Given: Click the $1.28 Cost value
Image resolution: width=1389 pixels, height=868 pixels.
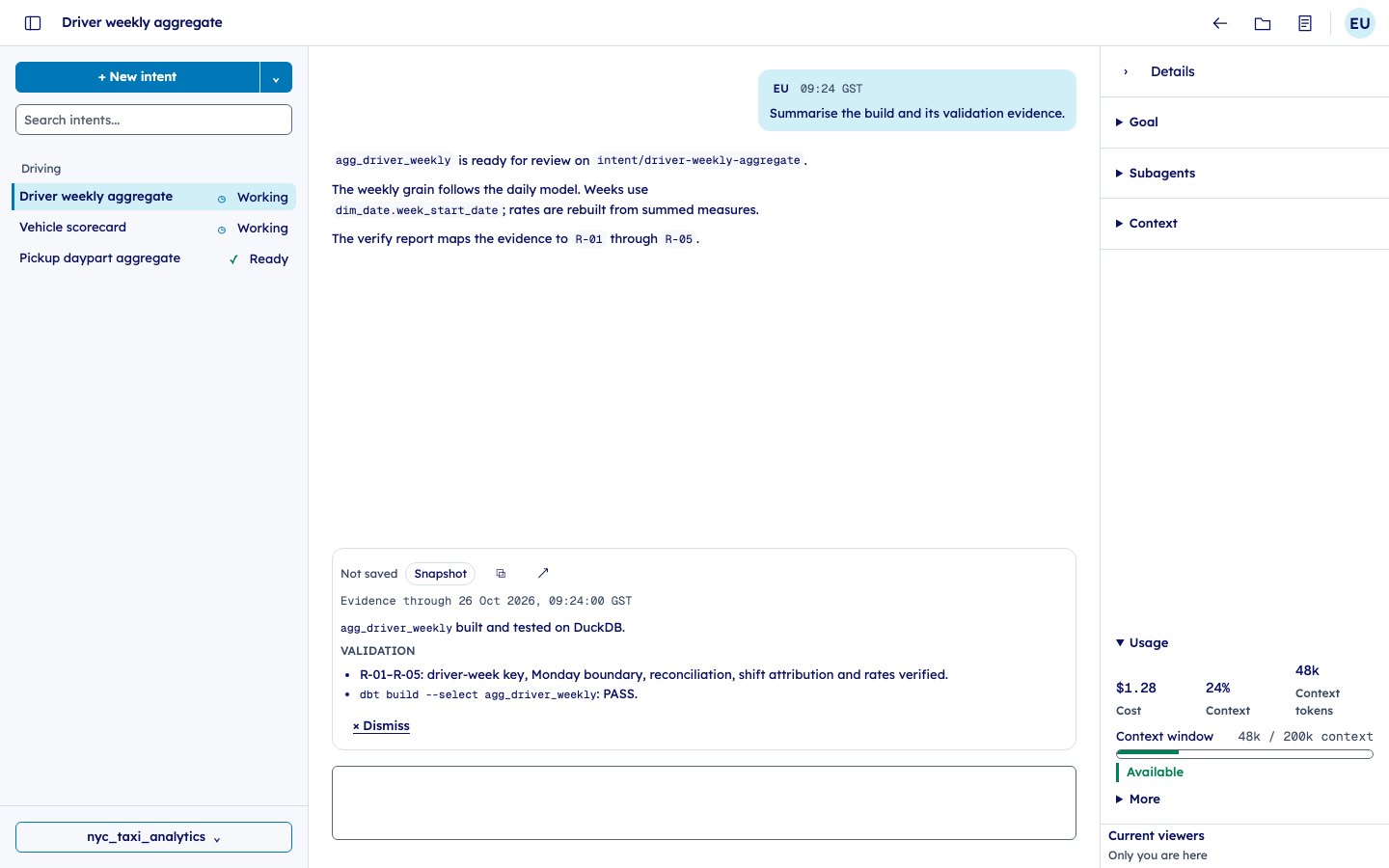Looking at the screenshot, I should coord(1136,688).
